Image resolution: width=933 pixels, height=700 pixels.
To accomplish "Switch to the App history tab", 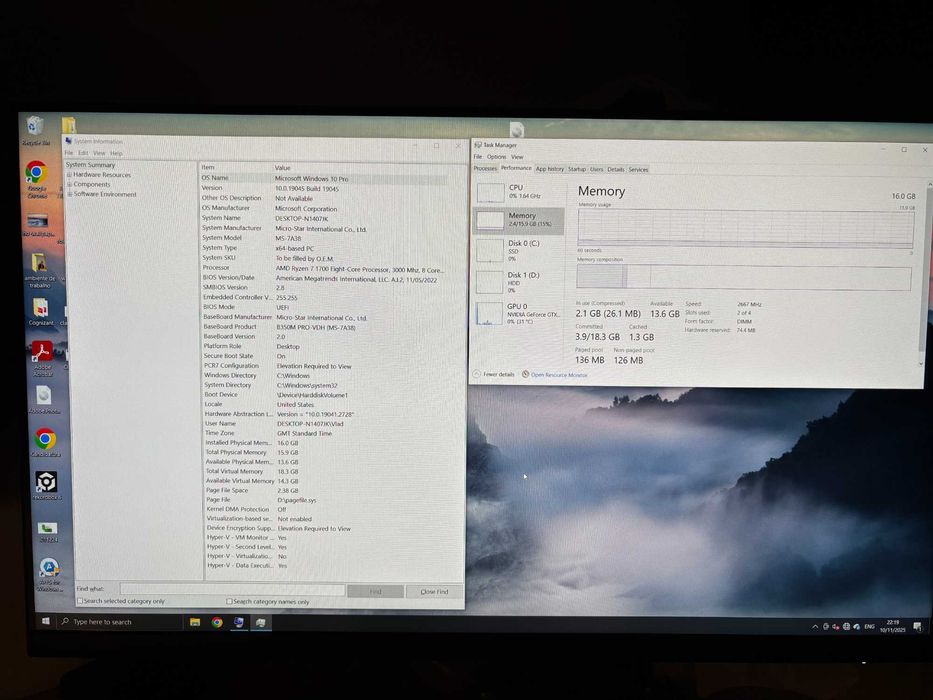I will (x=549, y=169).
